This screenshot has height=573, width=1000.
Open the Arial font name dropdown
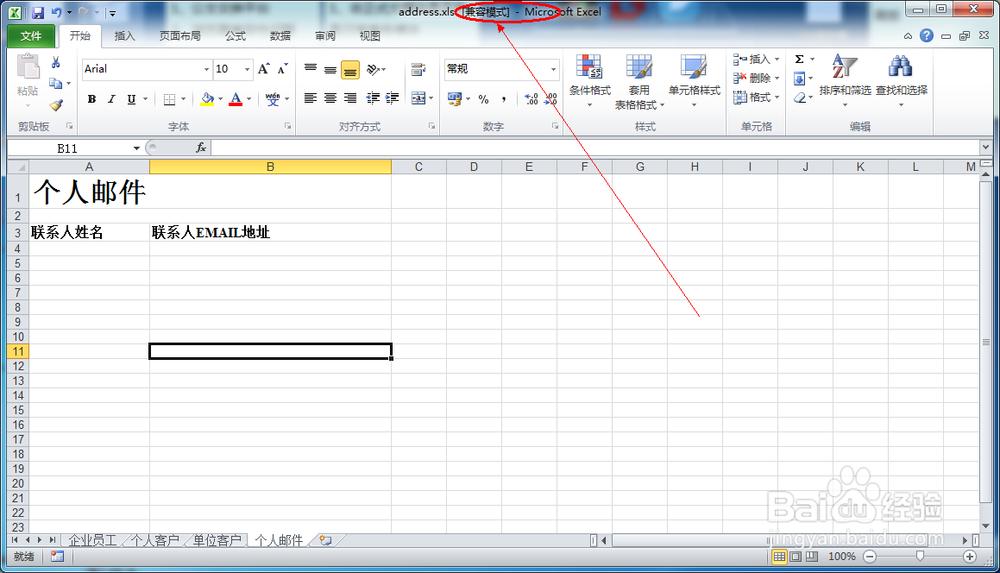tap(207, 69)
